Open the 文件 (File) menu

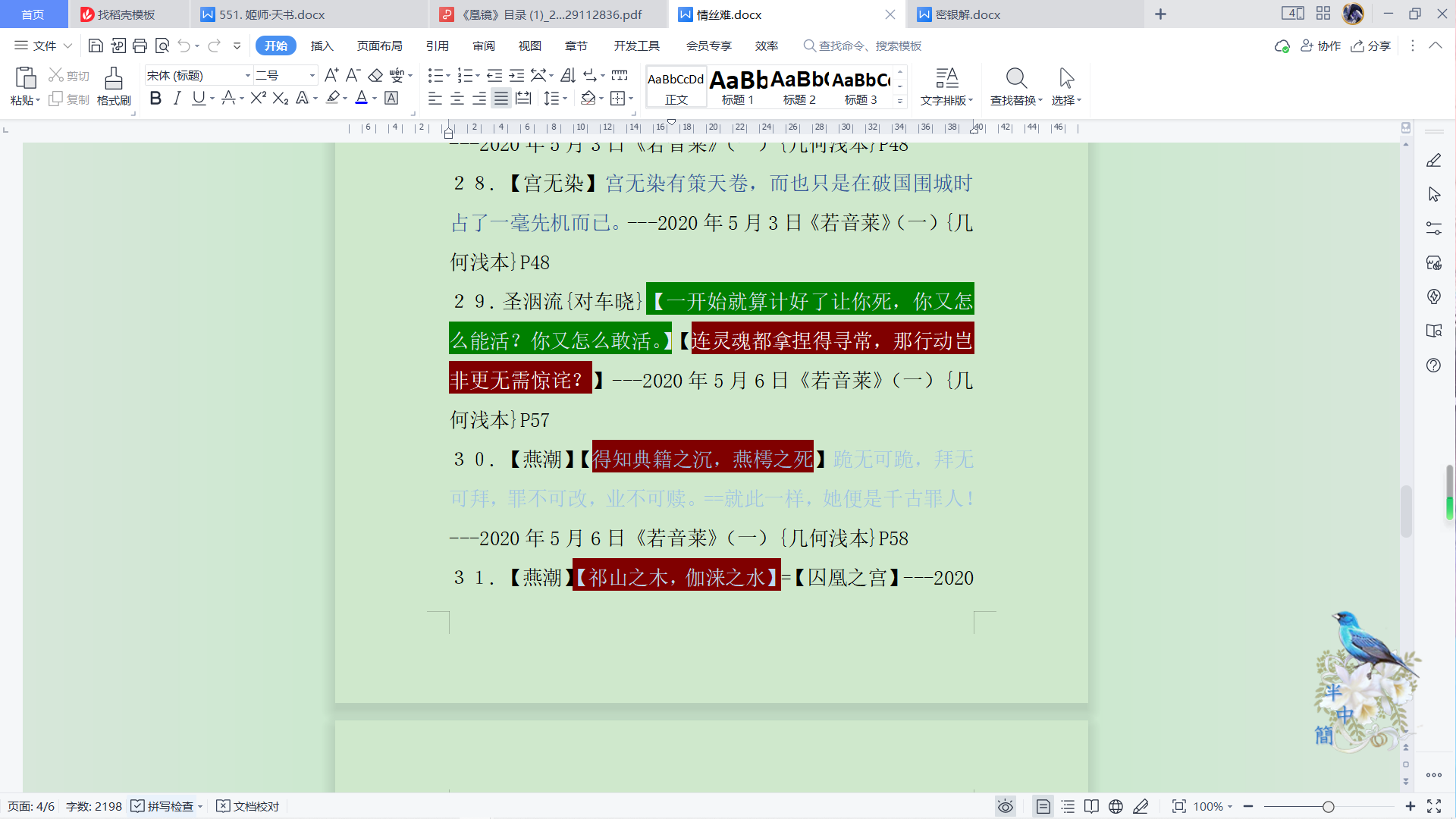43,45
